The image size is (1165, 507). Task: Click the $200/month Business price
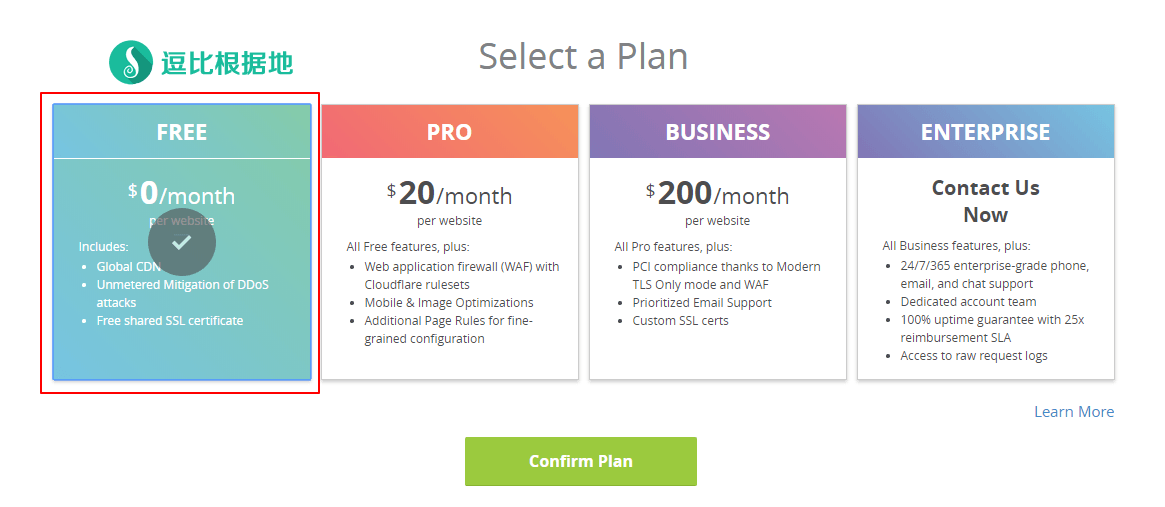[717, 194]
